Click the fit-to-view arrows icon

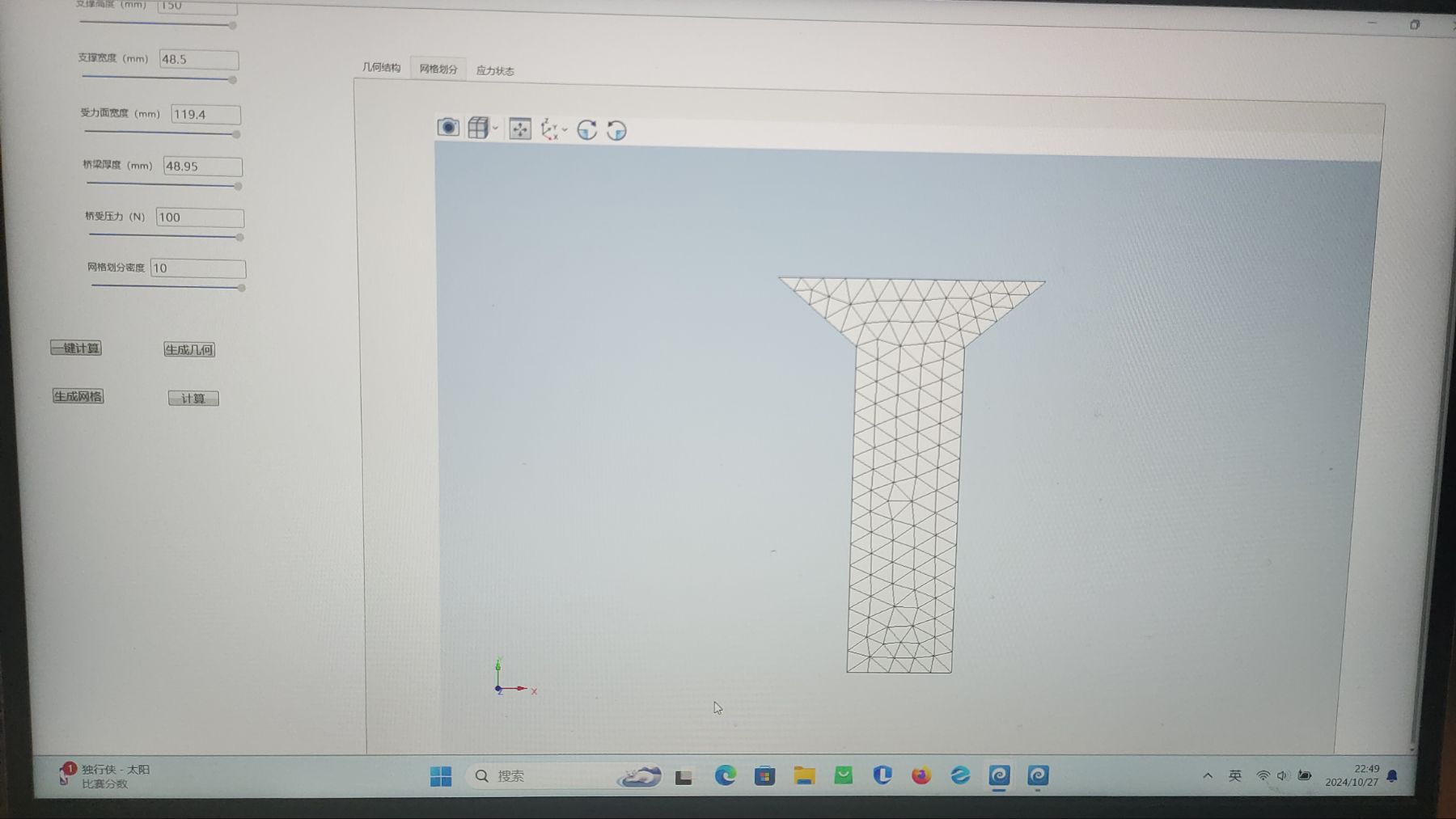coord(520,129)
